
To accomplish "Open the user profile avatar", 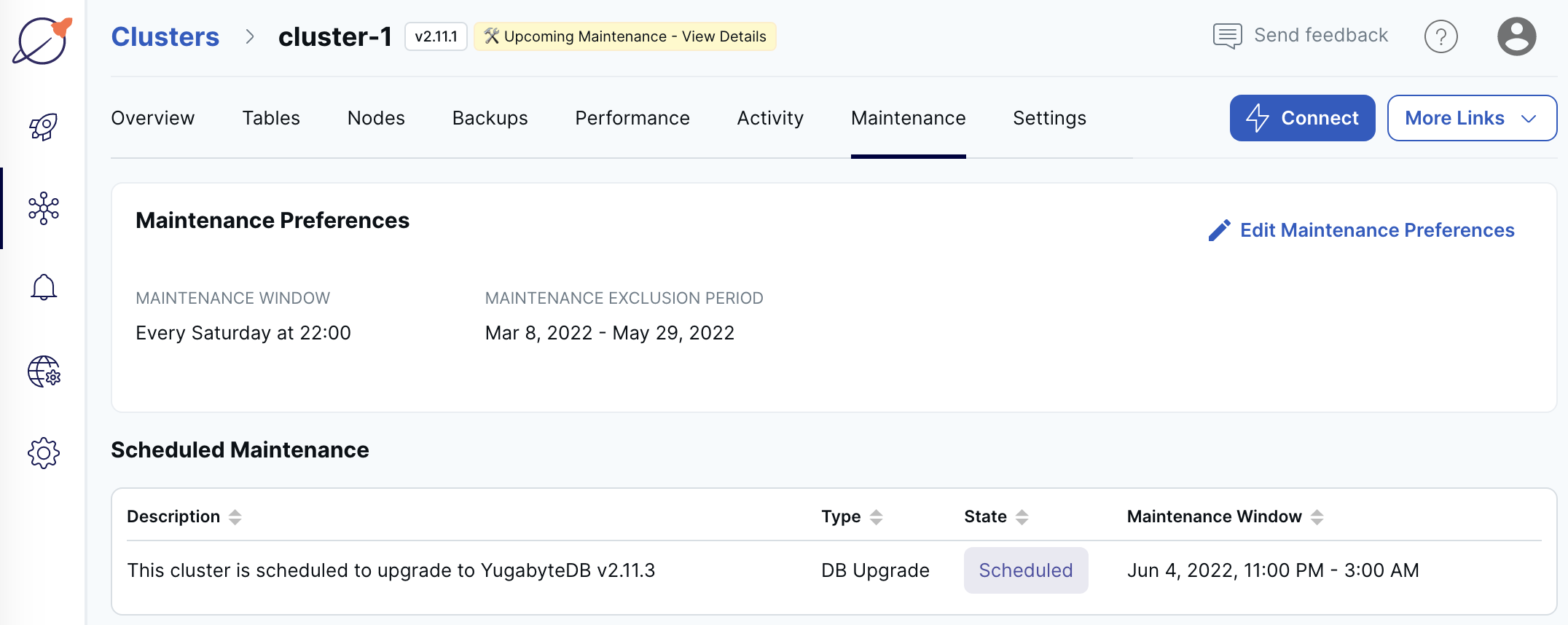I will [x=1516, y=36].
